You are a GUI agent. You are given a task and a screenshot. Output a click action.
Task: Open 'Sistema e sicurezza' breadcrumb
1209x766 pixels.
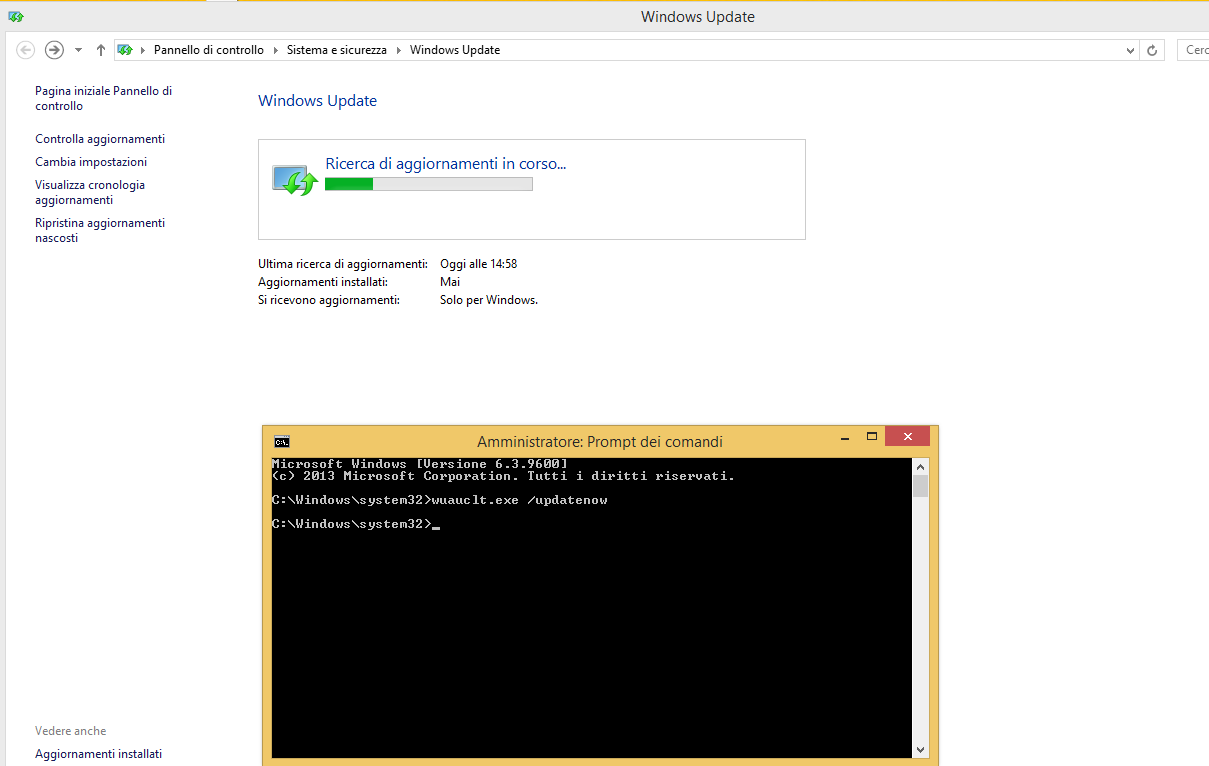pos(337,50)
